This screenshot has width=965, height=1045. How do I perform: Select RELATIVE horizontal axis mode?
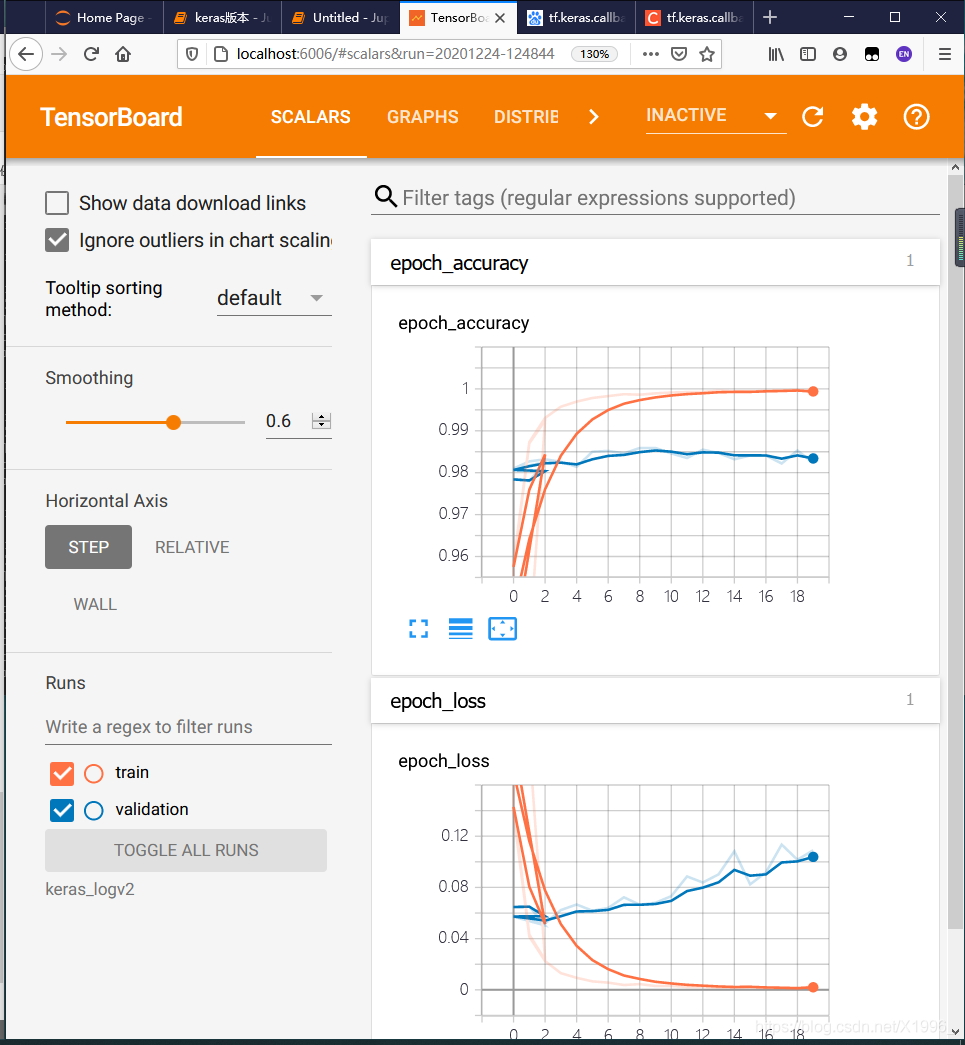192,547
